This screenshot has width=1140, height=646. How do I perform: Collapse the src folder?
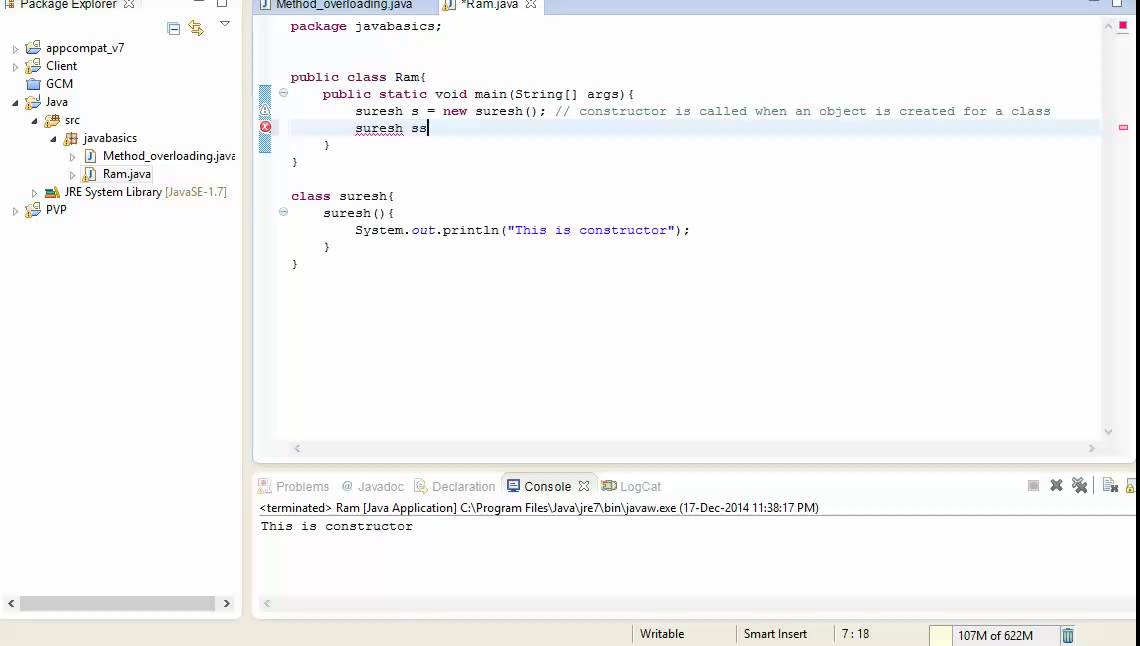click(34, 121)
